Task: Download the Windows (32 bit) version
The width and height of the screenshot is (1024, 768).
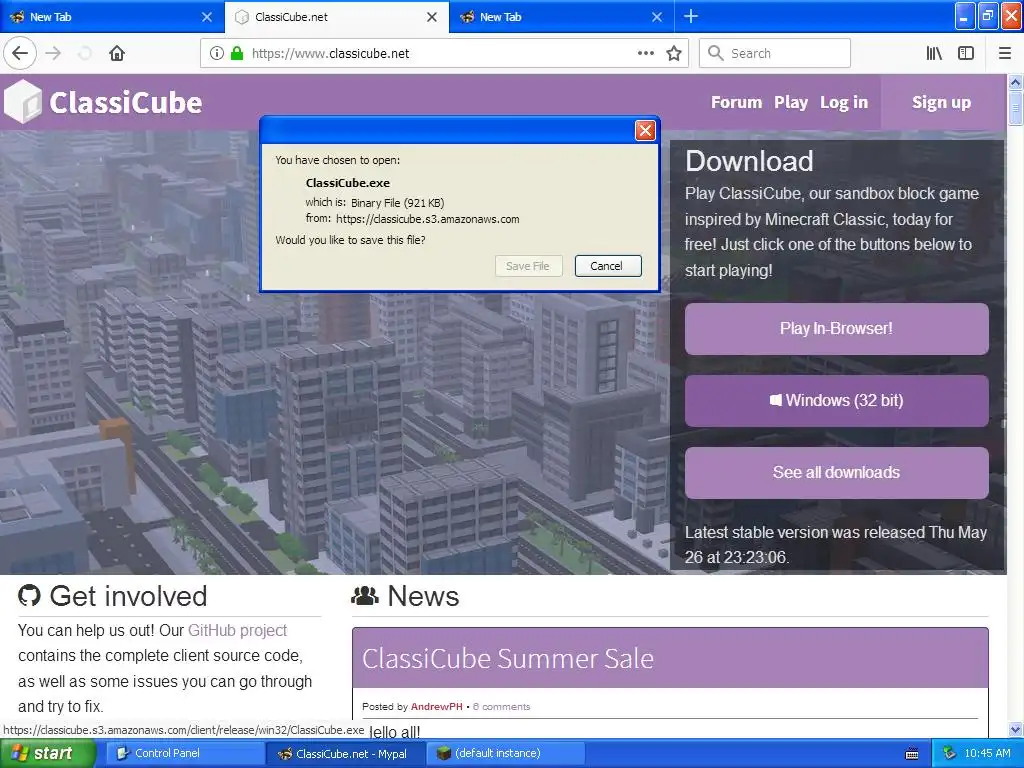Action: [x=836, y=400]
